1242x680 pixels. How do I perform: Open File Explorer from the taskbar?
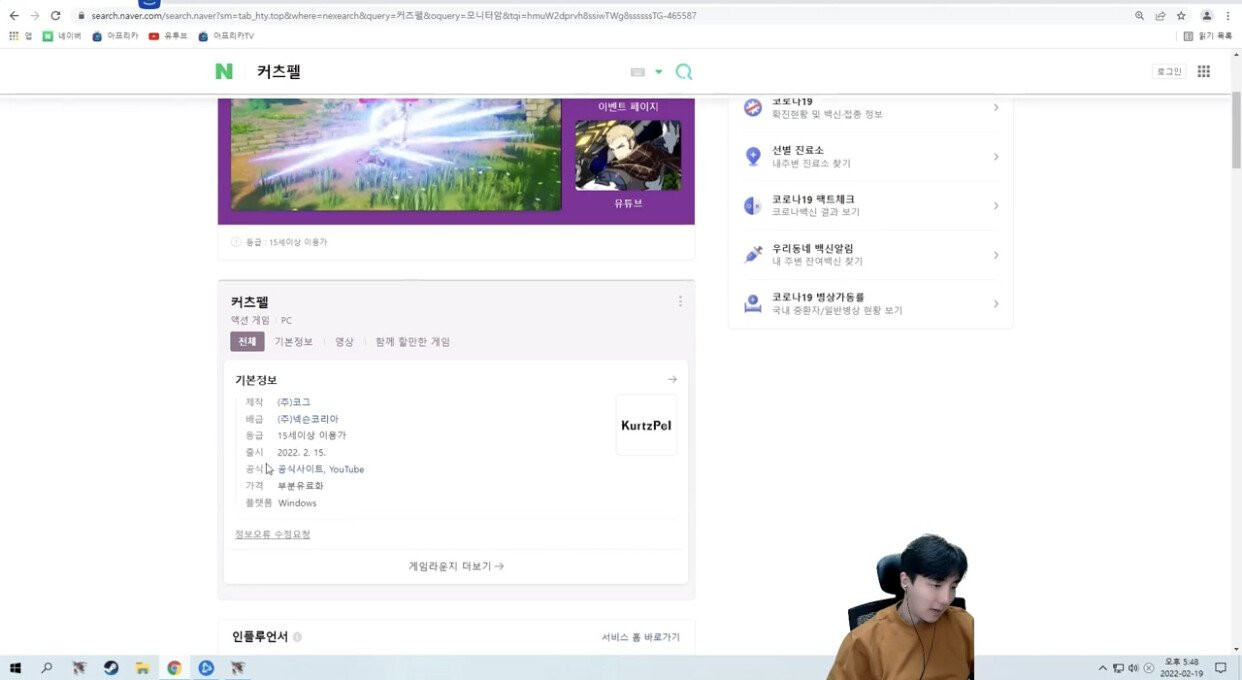coord(143,668)
